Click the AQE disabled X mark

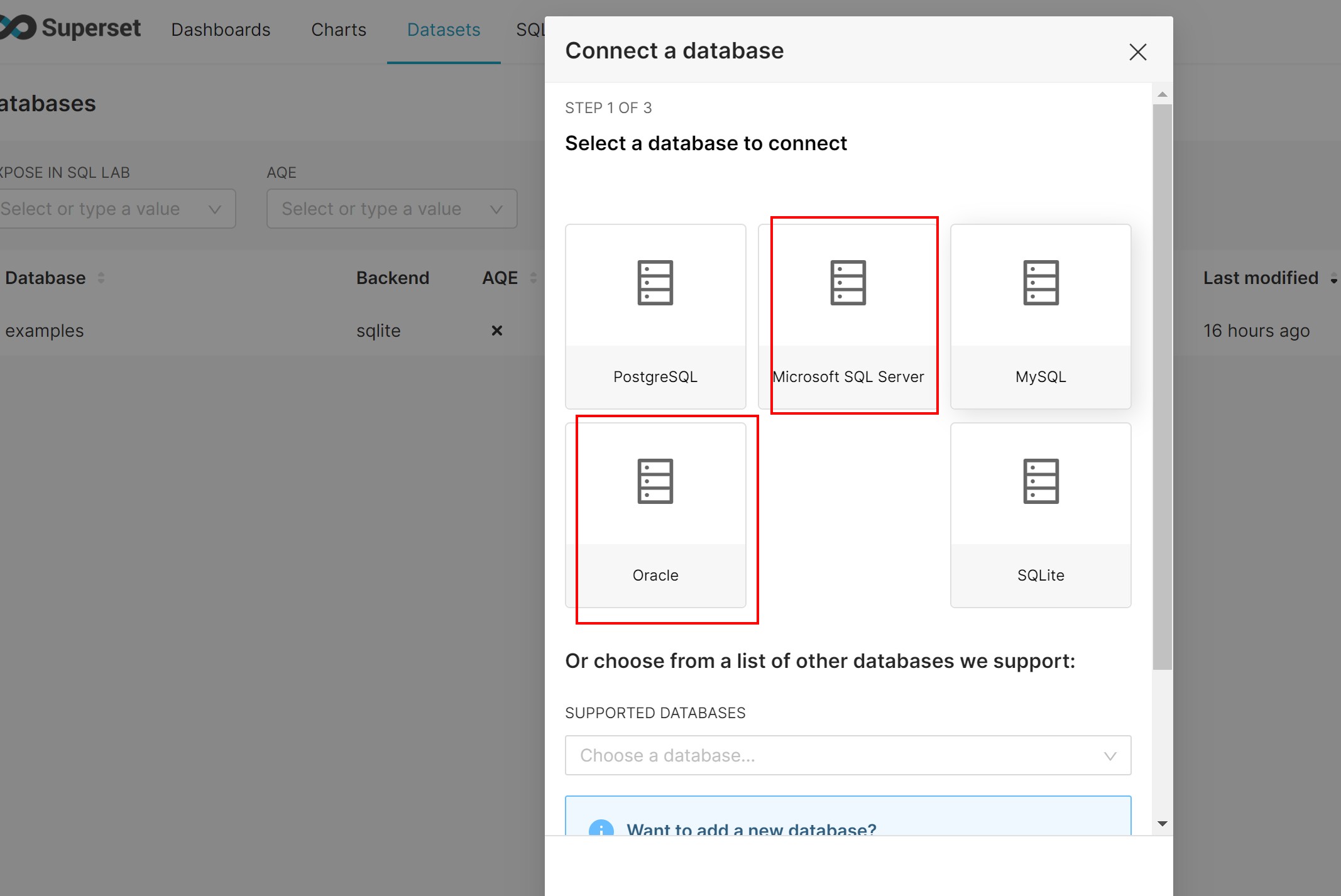[x=496, y=331]
